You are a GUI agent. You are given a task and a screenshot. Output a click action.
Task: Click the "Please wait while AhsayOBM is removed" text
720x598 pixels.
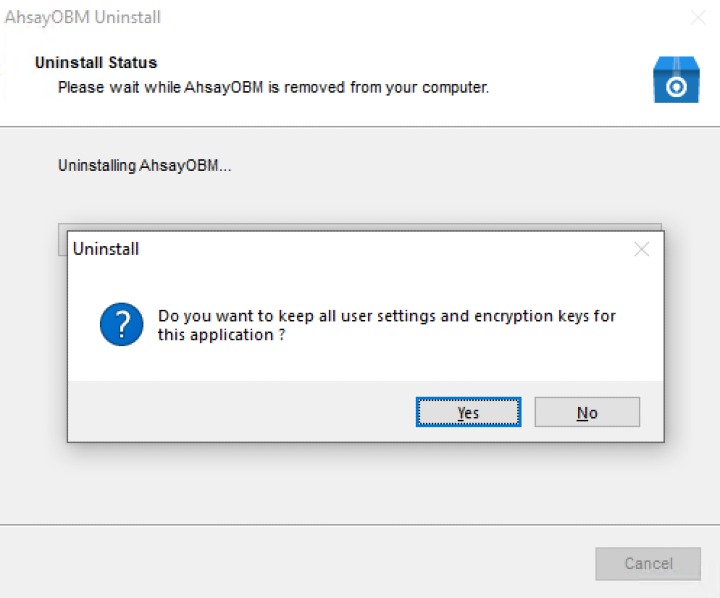(x=273, y=87)
